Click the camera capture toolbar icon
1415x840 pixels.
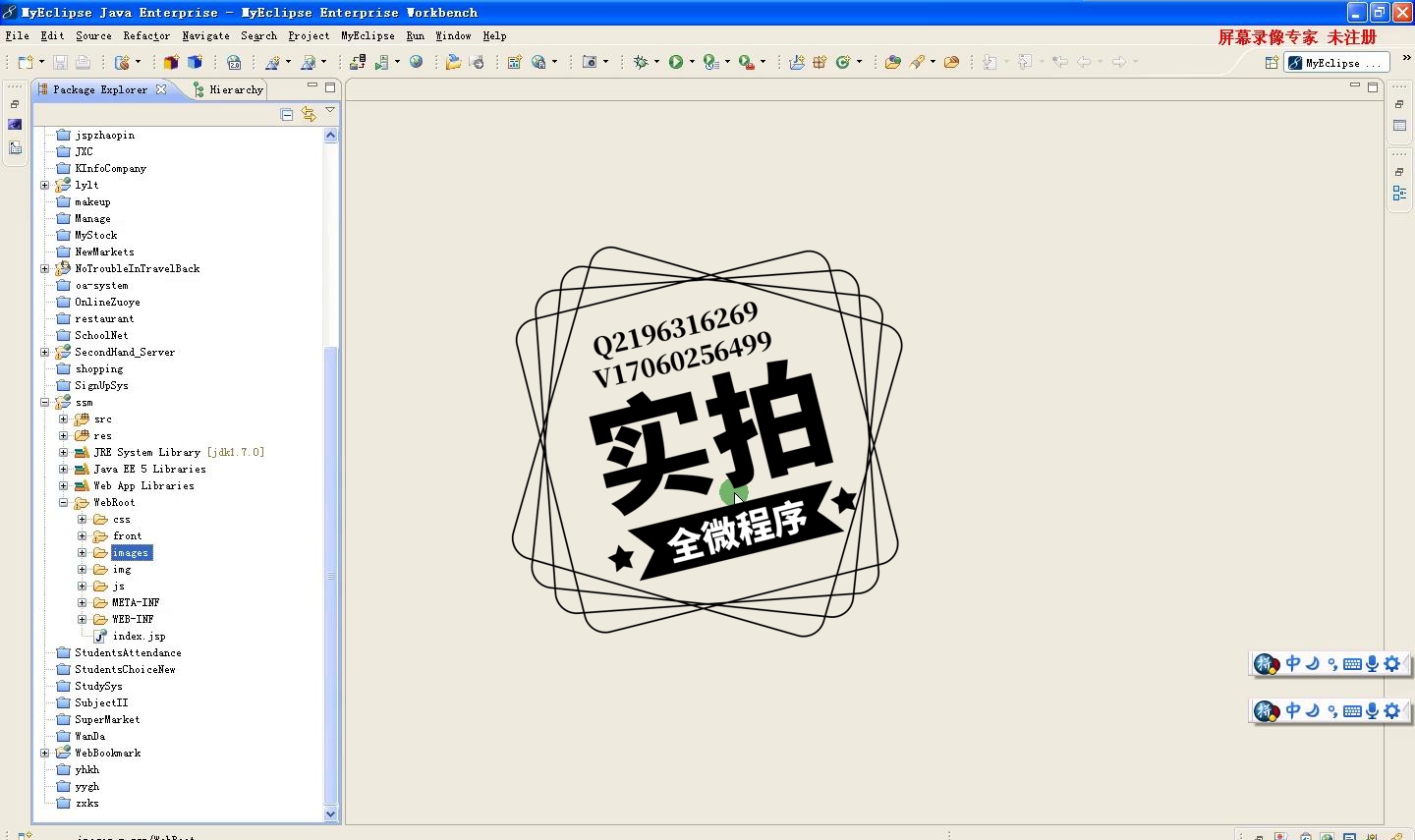pos(590,62)
